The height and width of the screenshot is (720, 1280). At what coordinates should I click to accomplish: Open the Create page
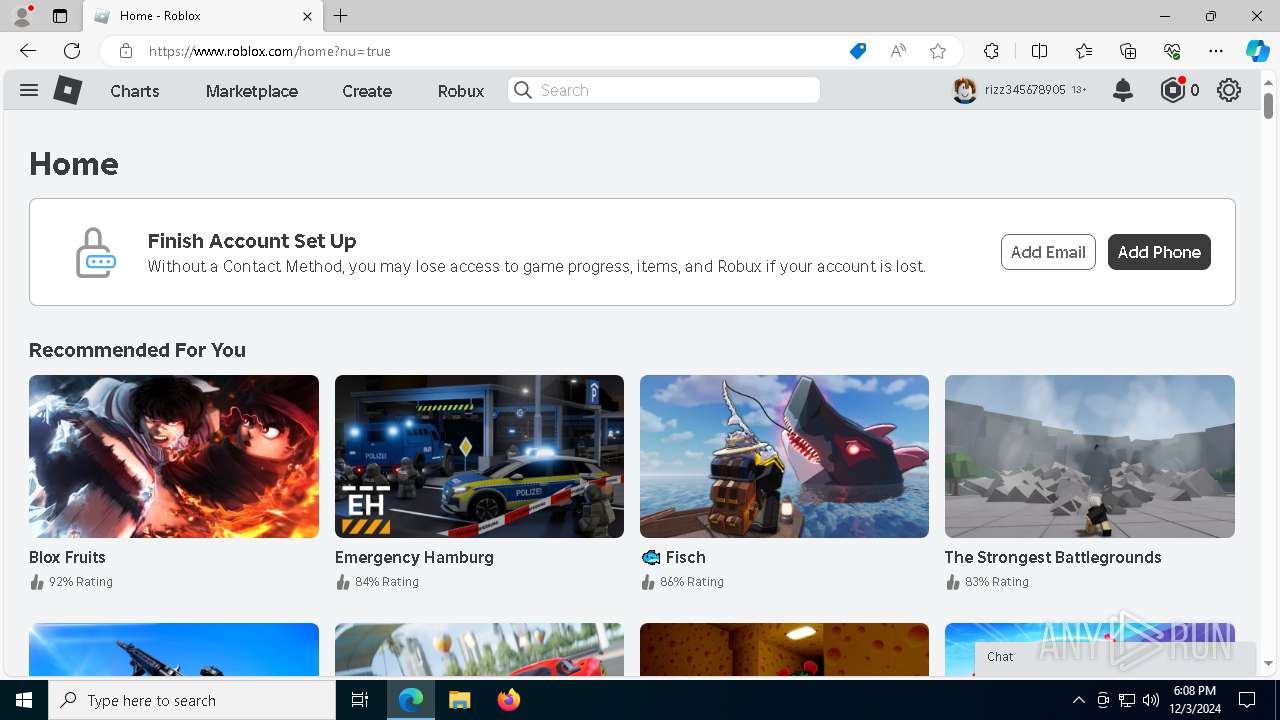[367, 91]
